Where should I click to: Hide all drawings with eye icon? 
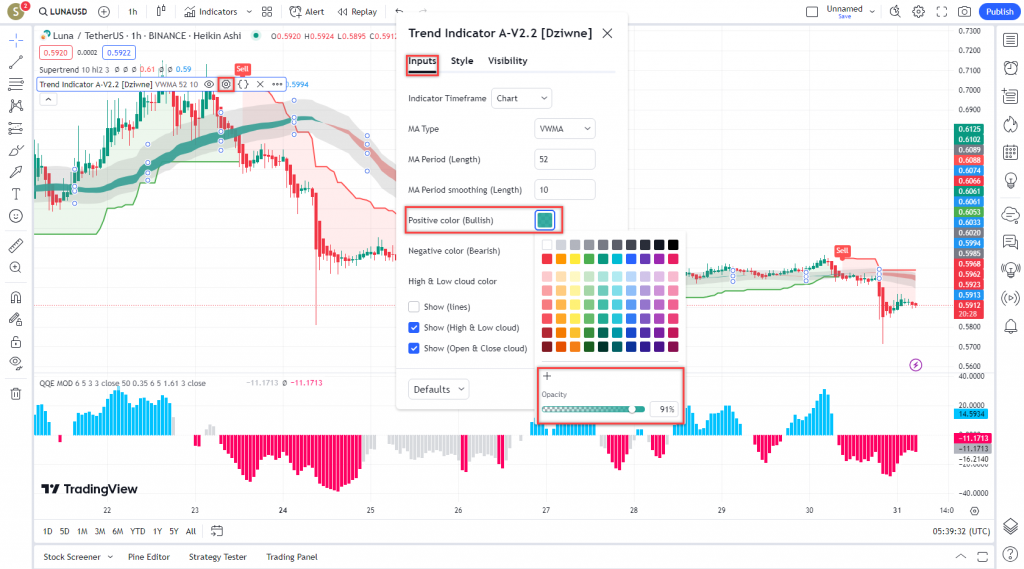(x=16, y=363)
